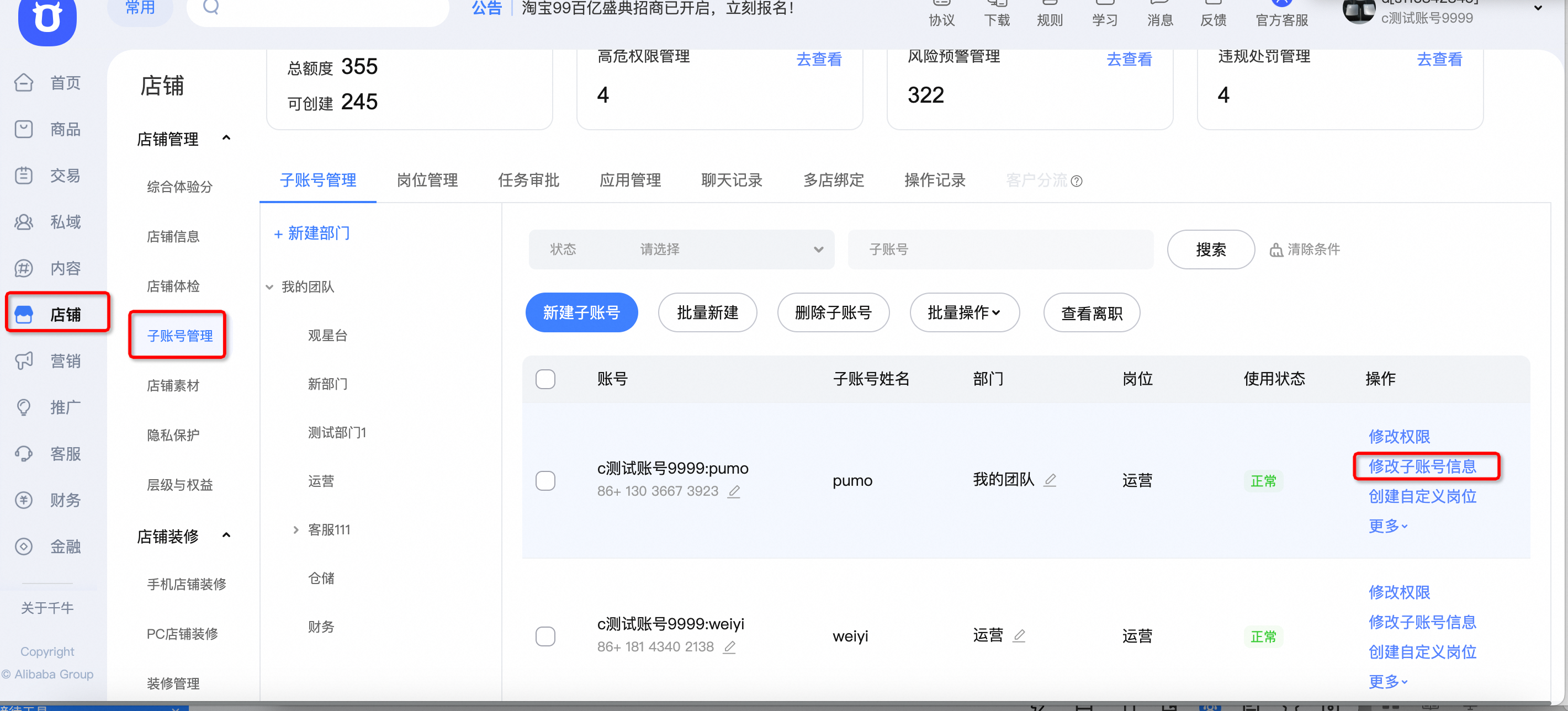Open account dropdown arrow top right
The height and width of the screenshot is (711, 1568).
(1538, 8)
